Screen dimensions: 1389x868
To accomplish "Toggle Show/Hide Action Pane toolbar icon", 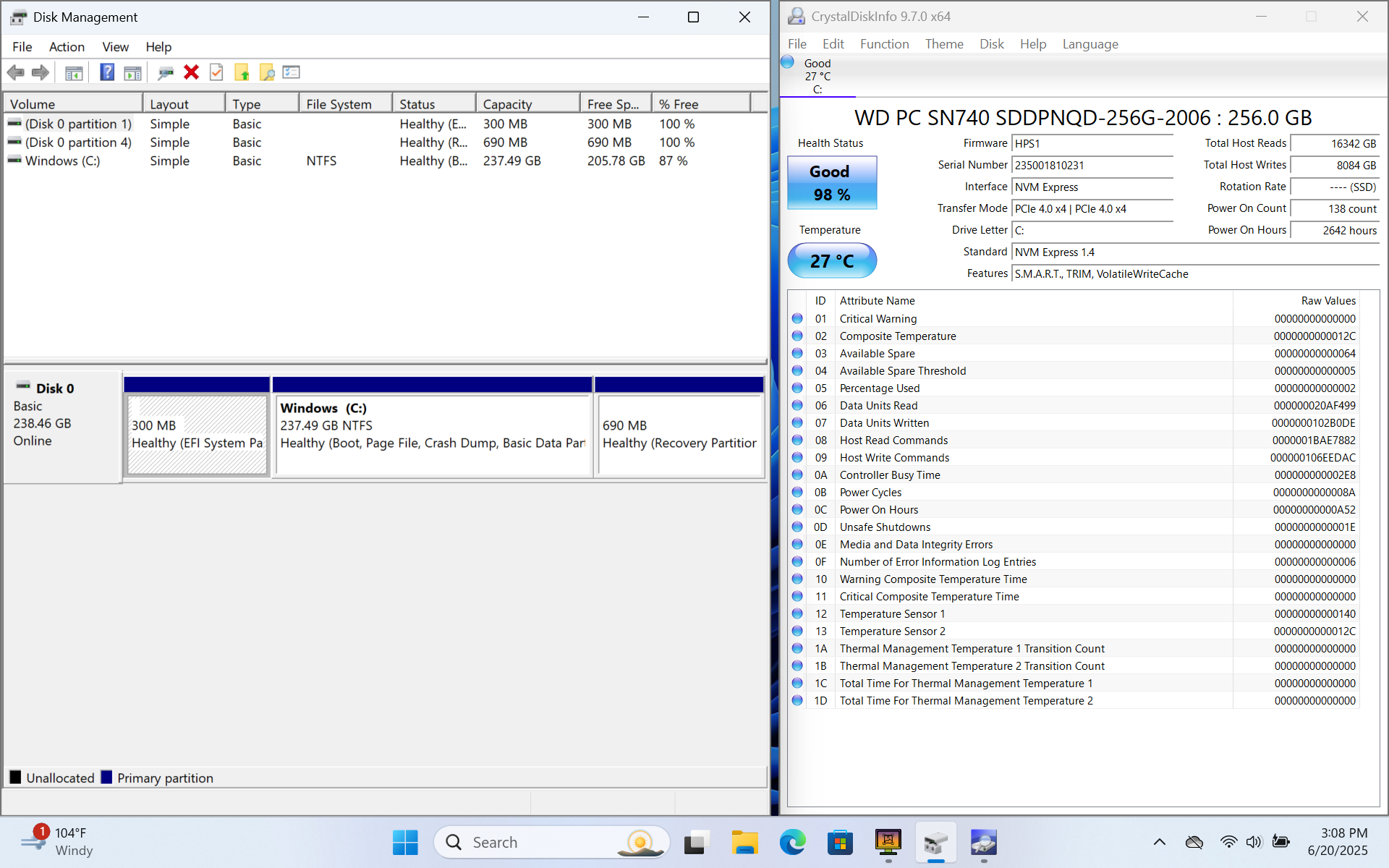I will (x=132, y=72).
